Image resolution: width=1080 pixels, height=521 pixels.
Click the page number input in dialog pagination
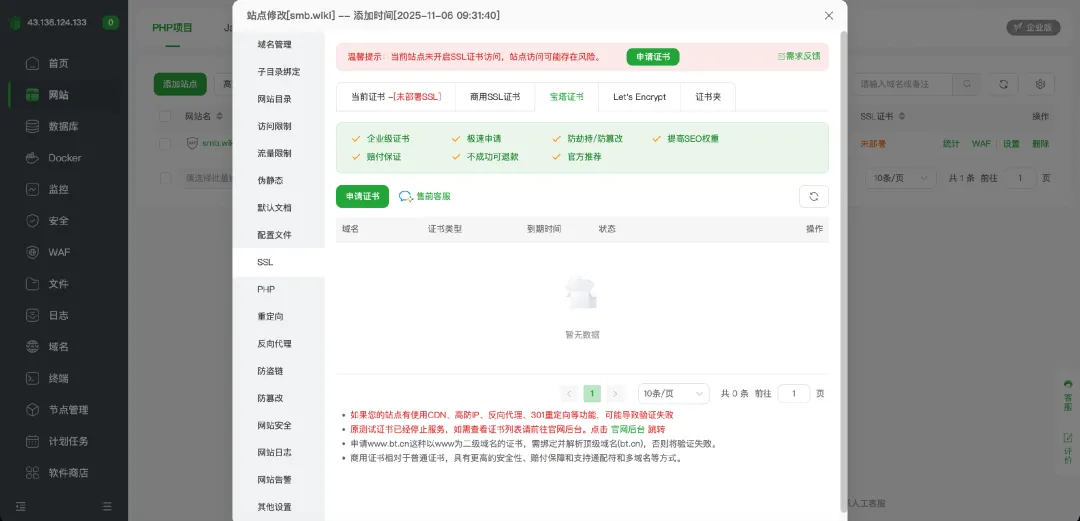[793, 394]
